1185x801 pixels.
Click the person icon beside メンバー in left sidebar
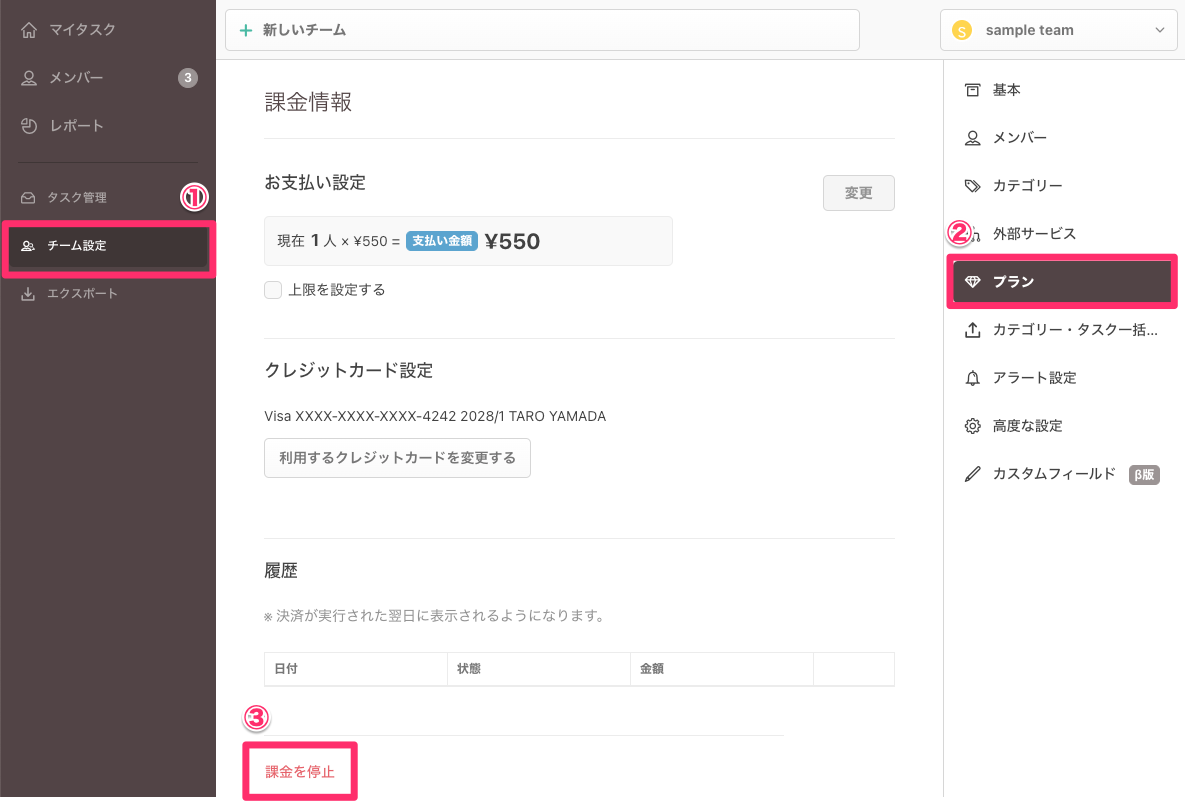(x=29, y=78)
